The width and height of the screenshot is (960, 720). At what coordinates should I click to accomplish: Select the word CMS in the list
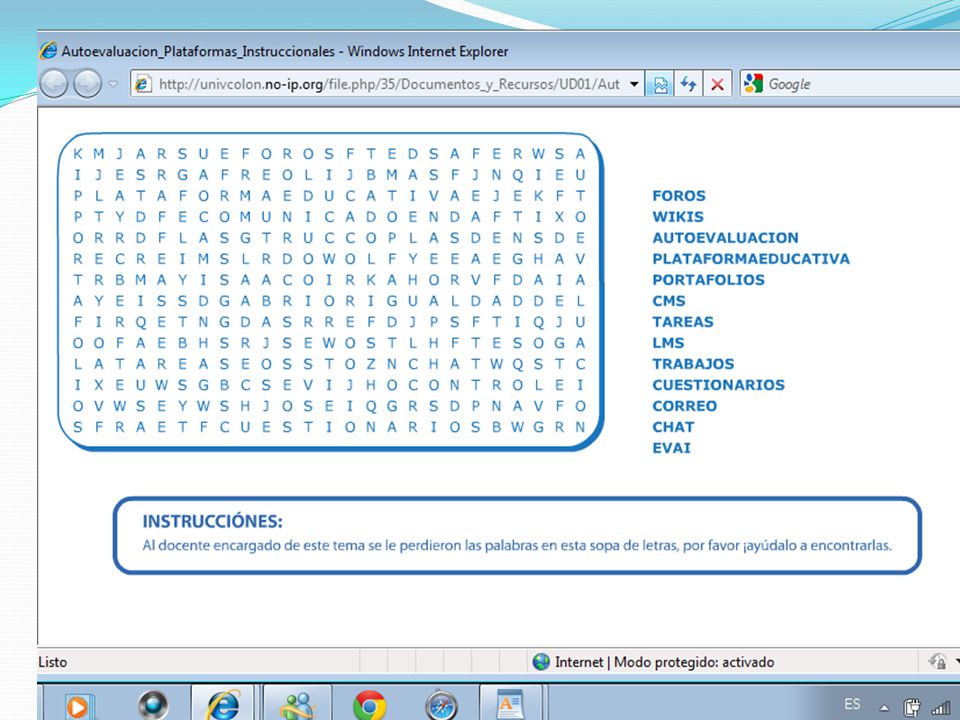[669, 301]
